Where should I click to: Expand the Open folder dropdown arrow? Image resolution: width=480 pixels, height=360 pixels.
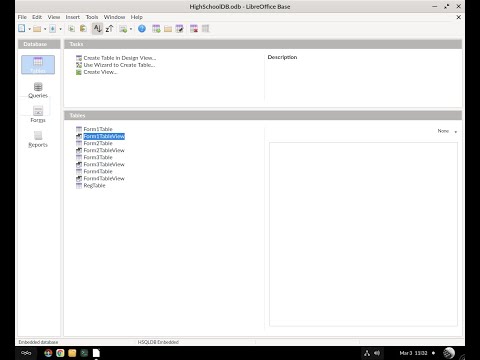tap(45, 29)
